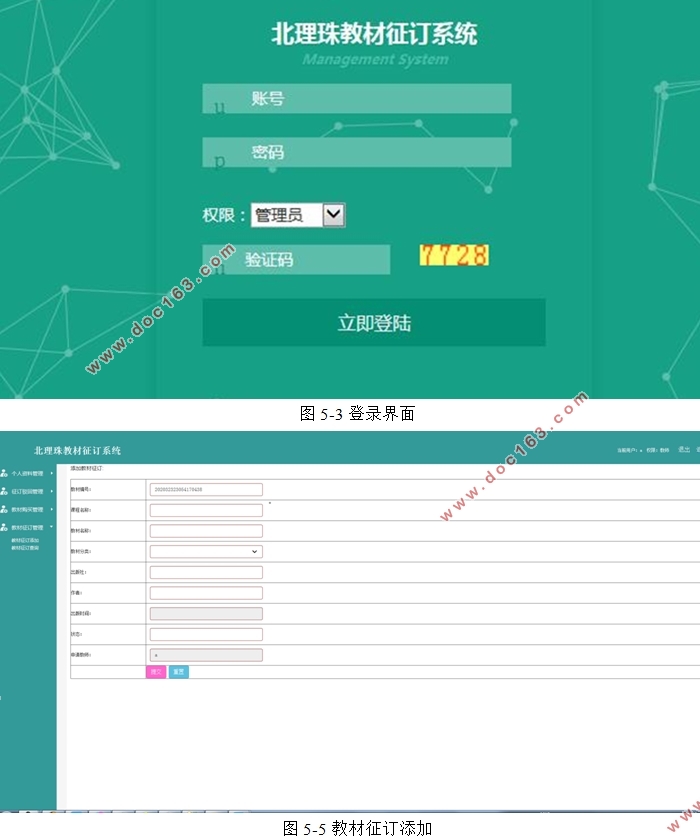Click the 征订驳回管理 sidebar icon
Viewport: 700px width, 838px height.
pos(4,492)
